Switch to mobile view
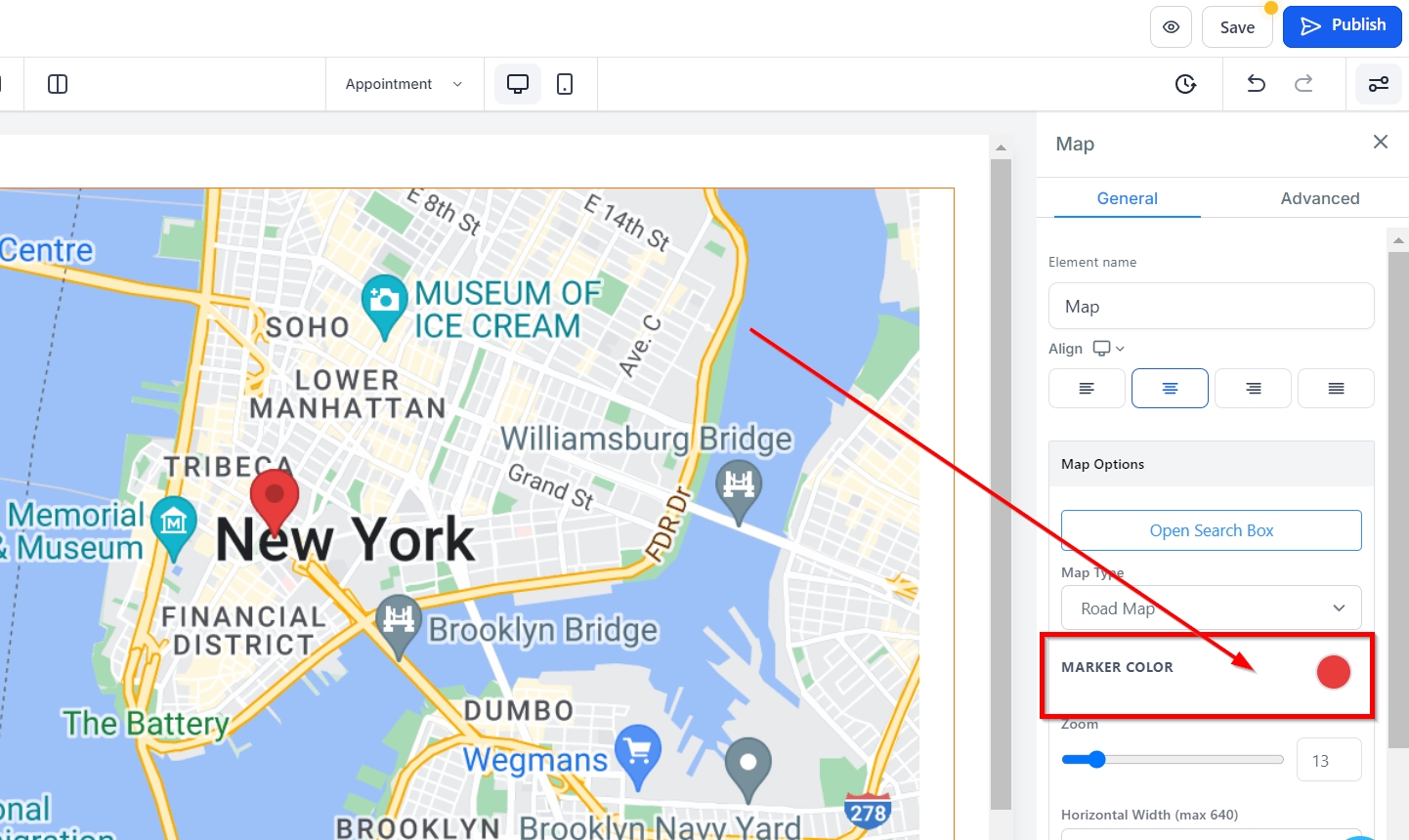This screenshot has height=840, width=1409. click(565, 84)
